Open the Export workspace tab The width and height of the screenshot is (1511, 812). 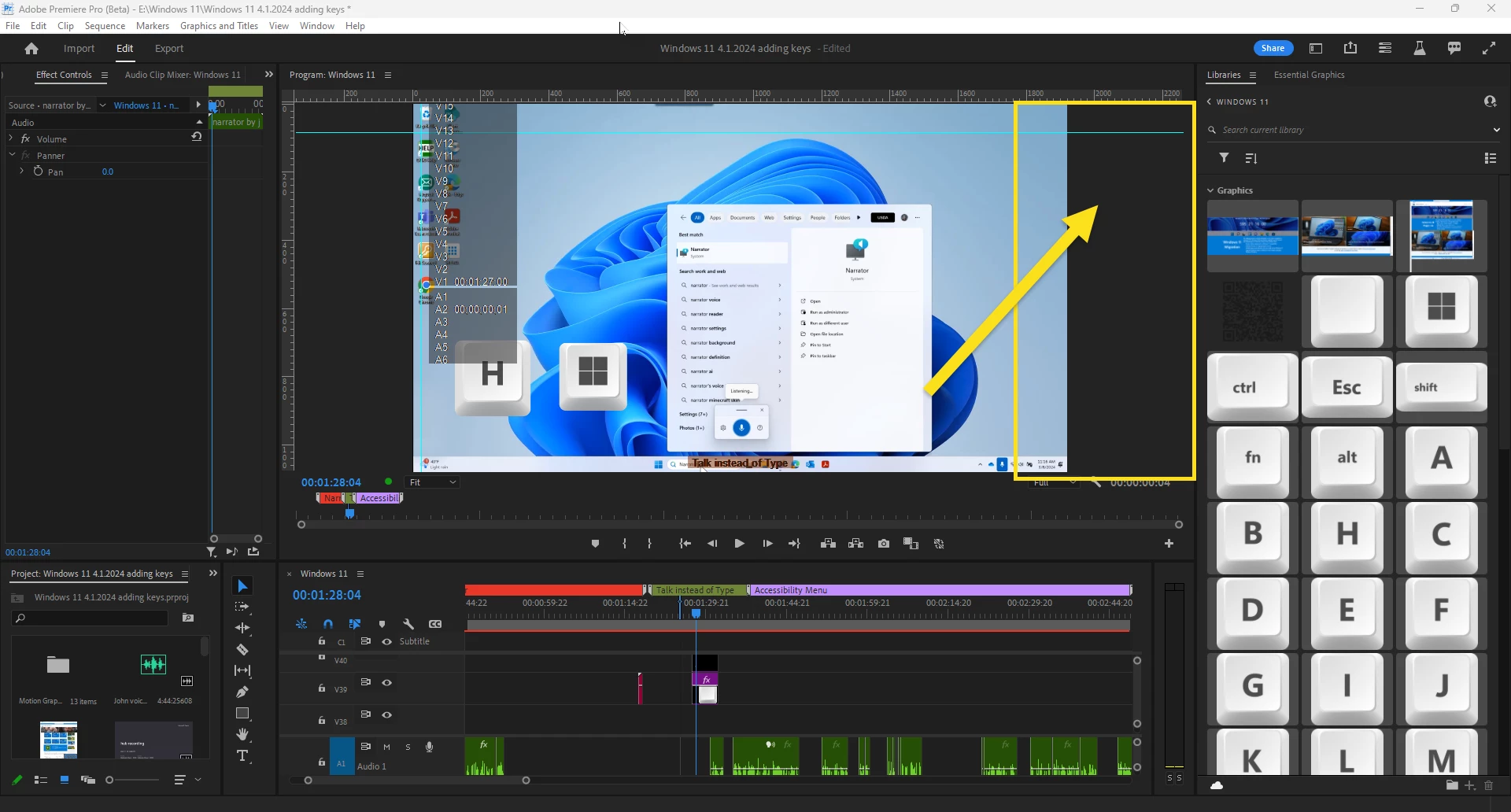click(169, 49)
